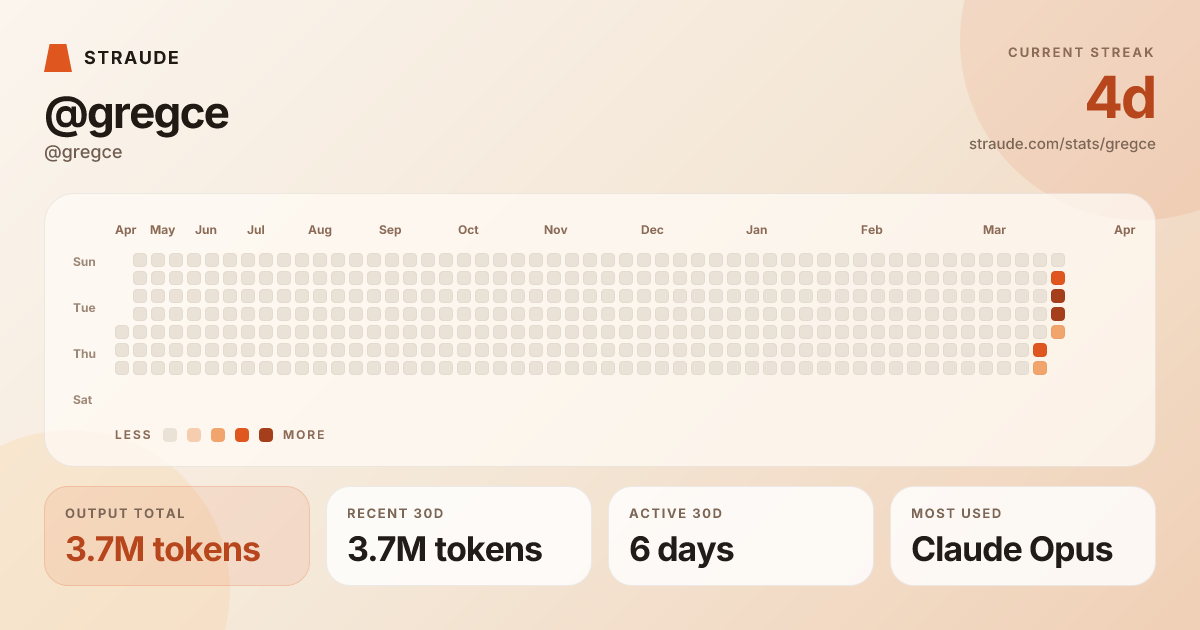Select the Most Used Claude Opus card
The image size is (1200, 630).
click(1023, 536)
